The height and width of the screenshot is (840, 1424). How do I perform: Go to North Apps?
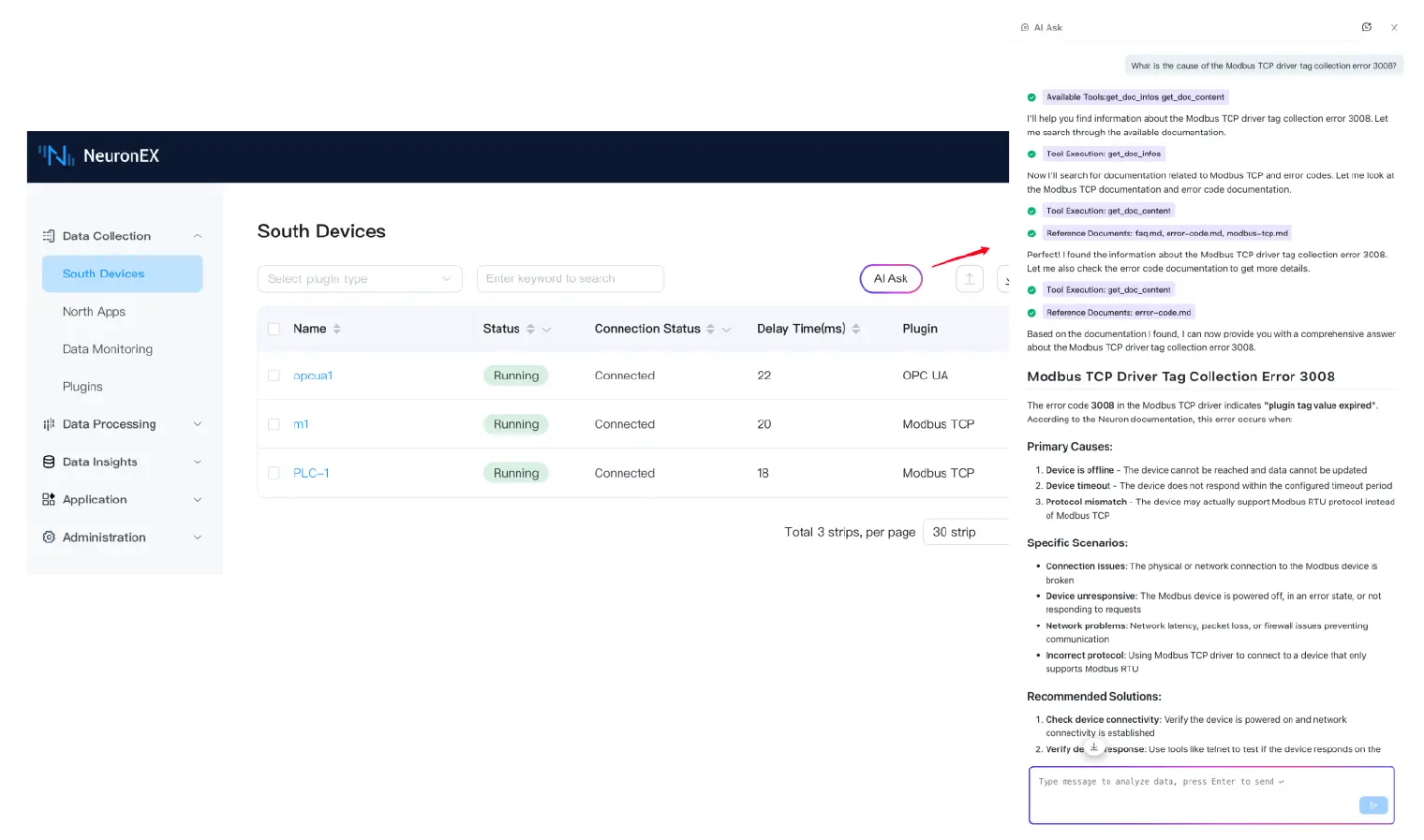tap(94, 312)
